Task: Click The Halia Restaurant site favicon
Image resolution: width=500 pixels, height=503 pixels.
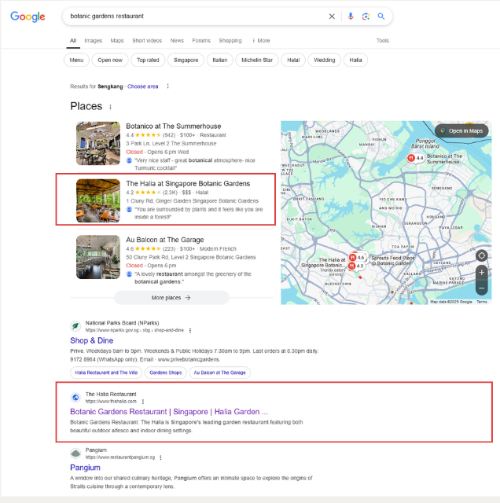Action: [x=76, y=397]
